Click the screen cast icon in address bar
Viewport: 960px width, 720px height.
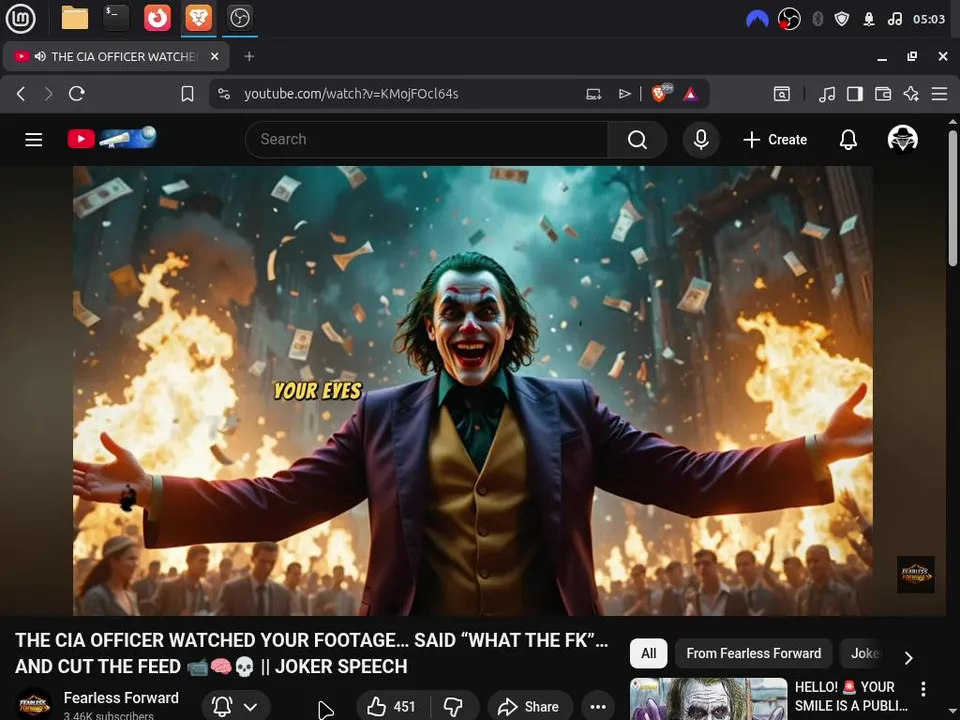click(593, 94)
